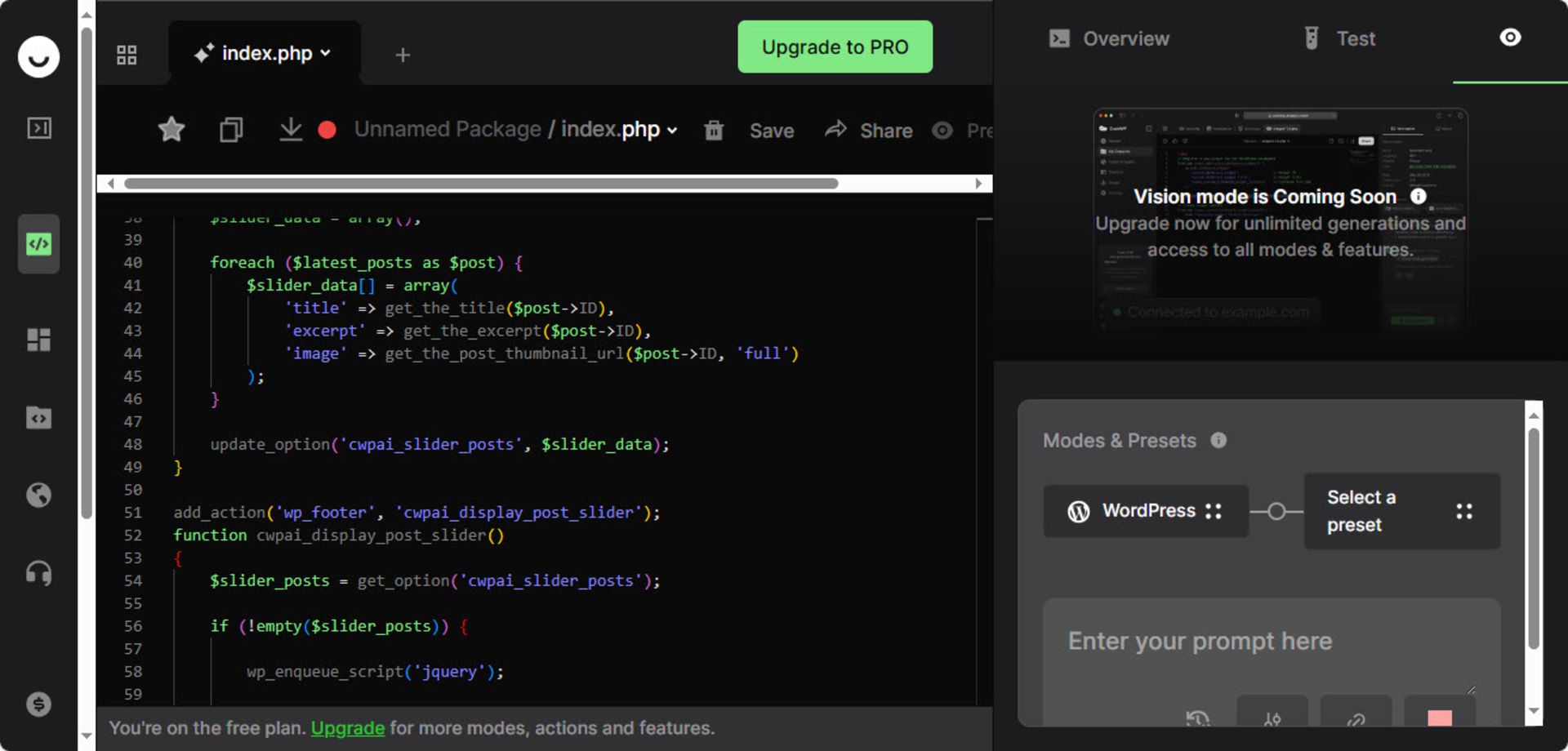The height and width of the screenshot is (751, 1568).
Task: Favorite the snippet with star icon
Action: coord(171,129)
